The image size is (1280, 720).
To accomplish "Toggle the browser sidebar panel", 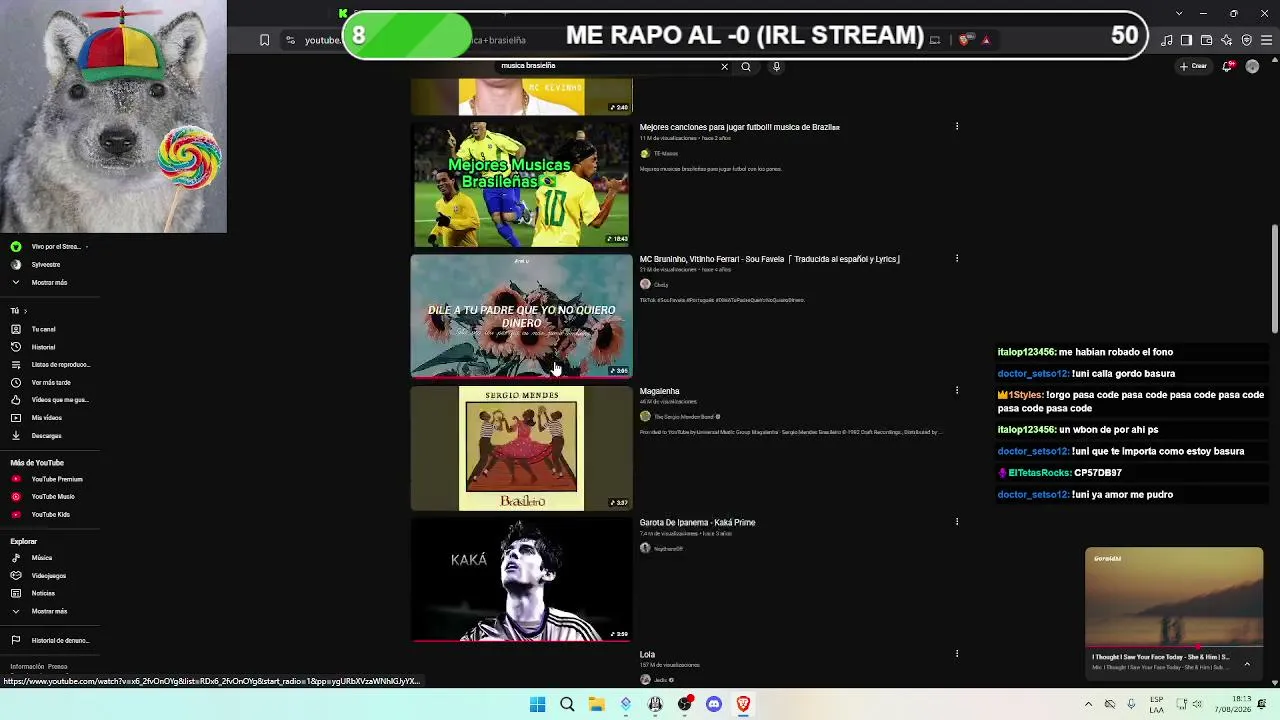I will 1186,40.
